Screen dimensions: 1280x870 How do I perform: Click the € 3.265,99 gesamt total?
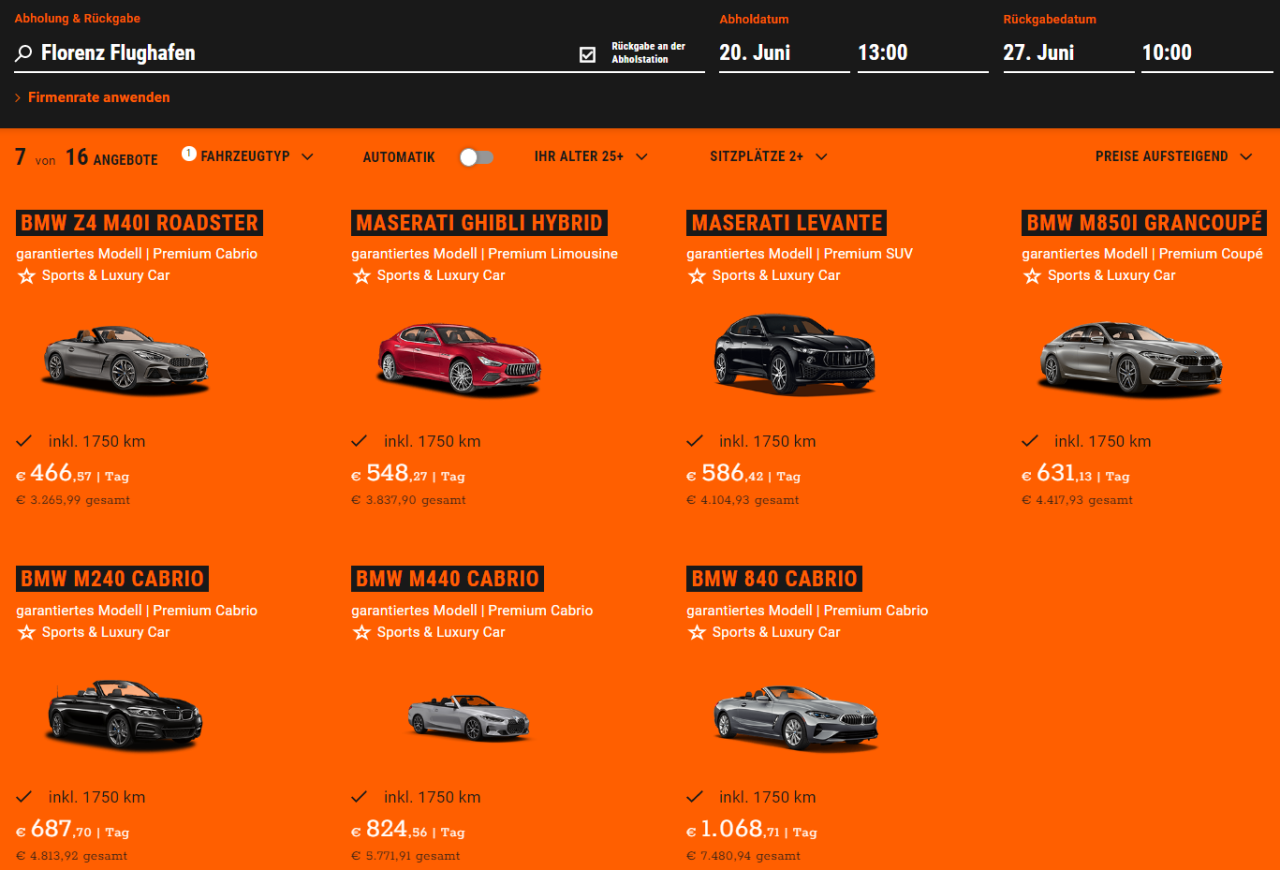point(73,500)
